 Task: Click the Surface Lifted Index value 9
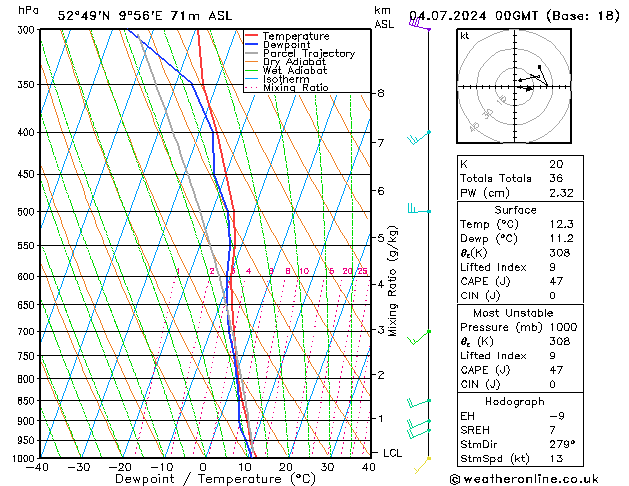552,267
